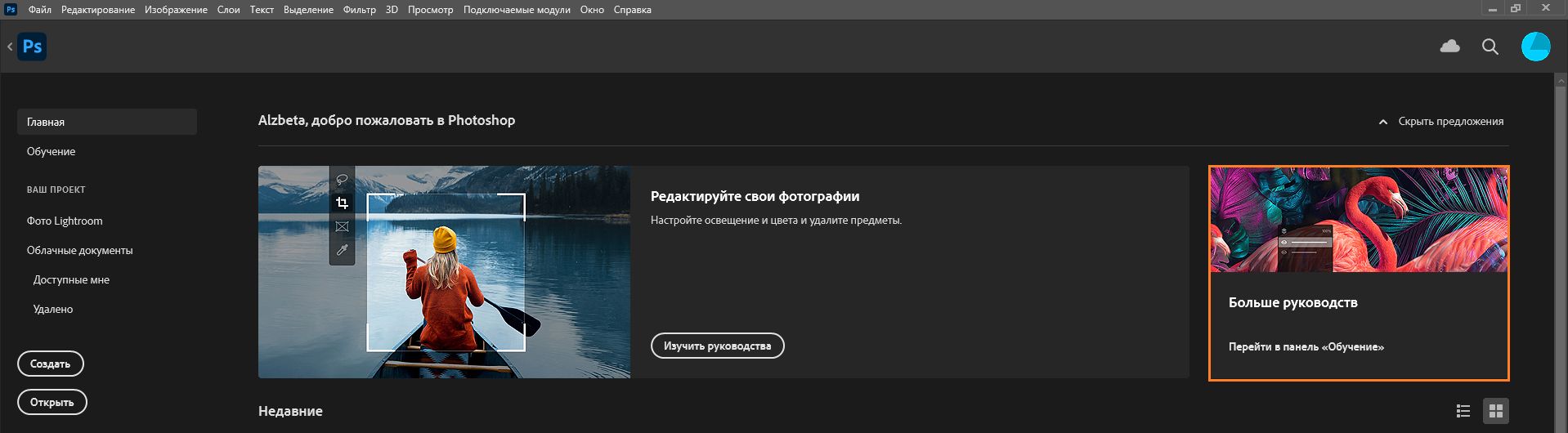This screenshot has width=1568, height=433.
Task: Open the Текст menu
Action: point(262,10)
